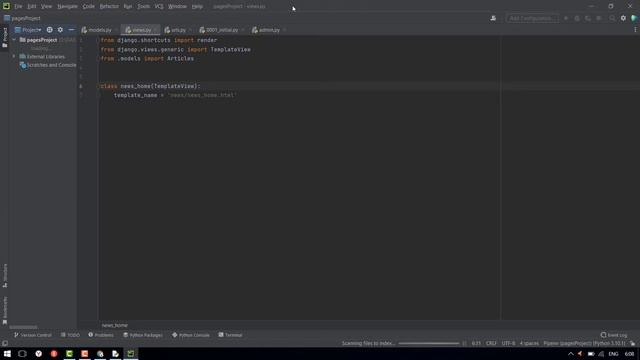The width and height of the screenshot is (640, 360).
Task: Open the Run menu
Action: coord(128,6)
